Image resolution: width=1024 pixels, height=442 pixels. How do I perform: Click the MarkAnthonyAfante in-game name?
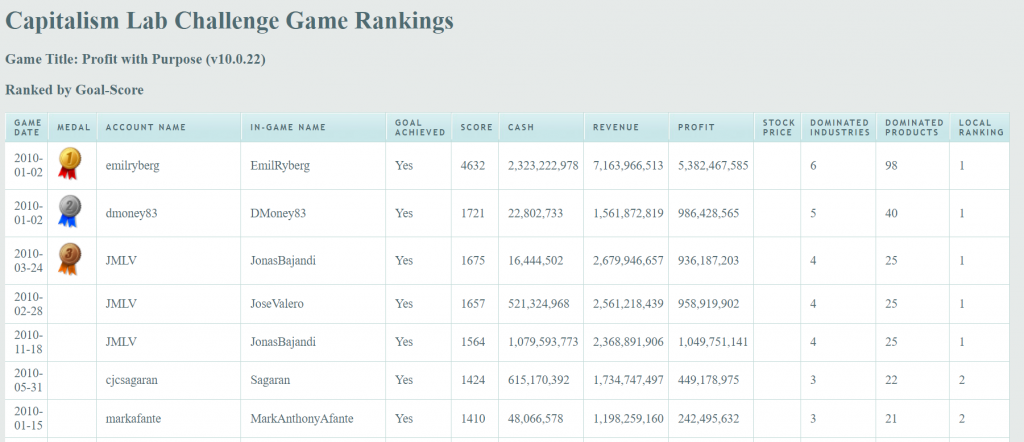tap(302, 418)
